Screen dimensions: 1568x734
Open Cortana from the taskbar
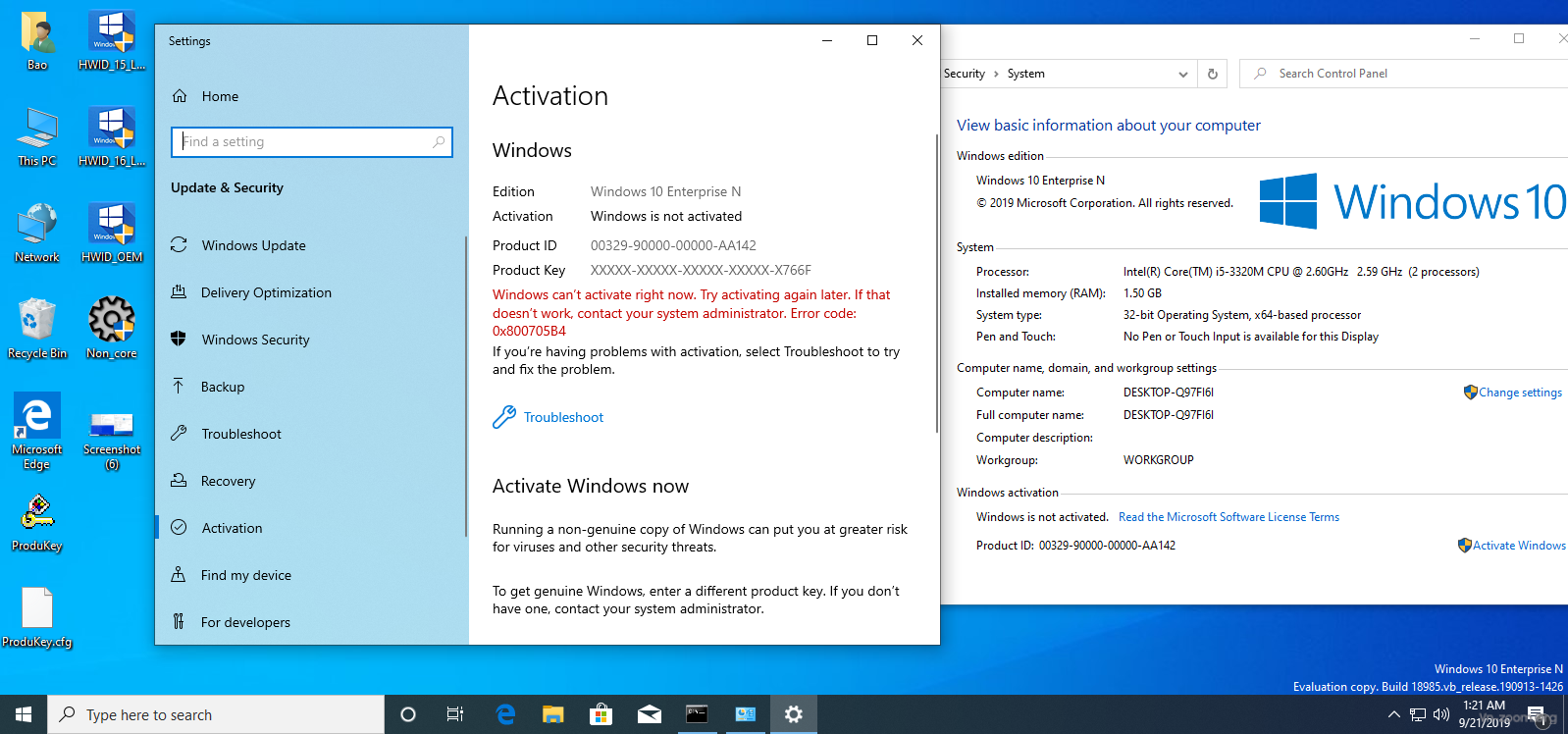[x=408, y=714]
